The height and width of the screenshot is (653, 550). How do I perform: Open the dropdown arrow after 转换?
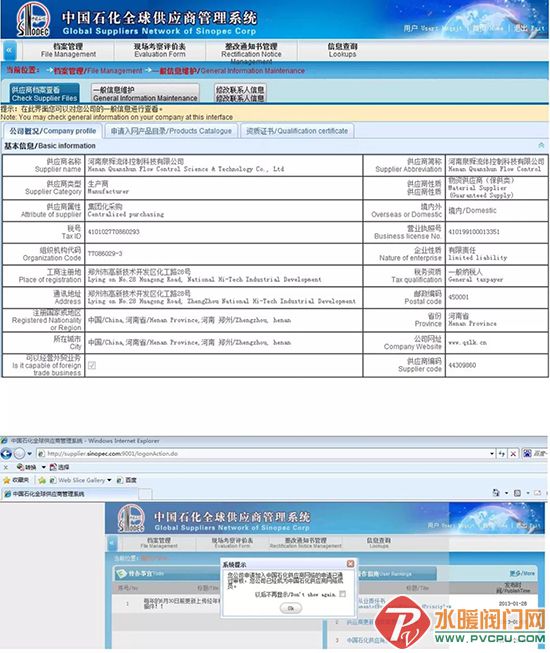pos(43,467)
